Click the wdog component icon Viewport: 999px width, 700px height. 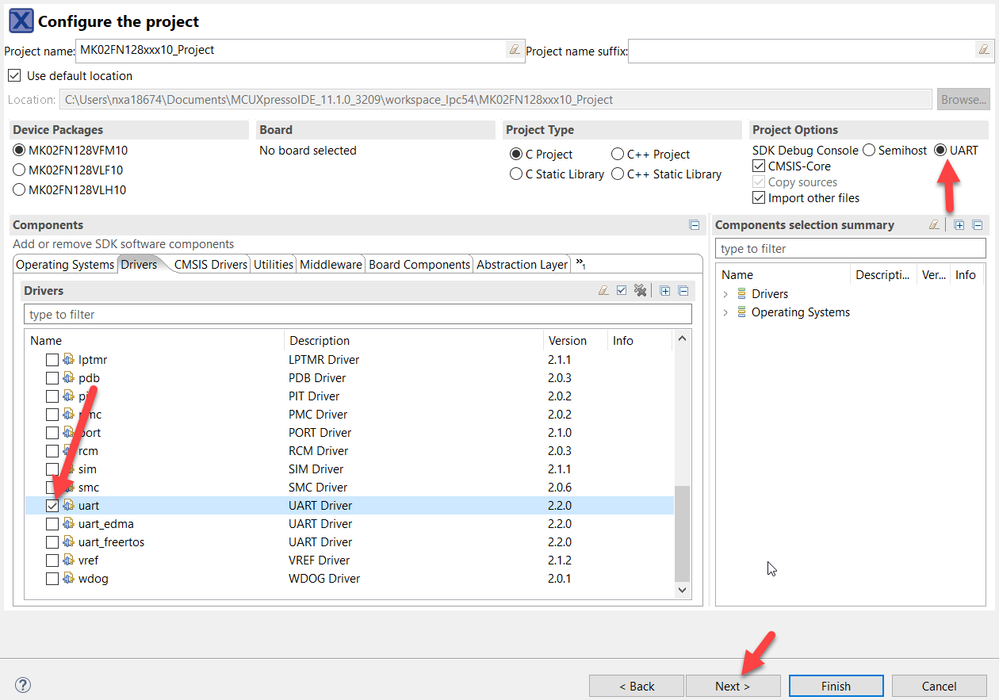tap(68, 578)
